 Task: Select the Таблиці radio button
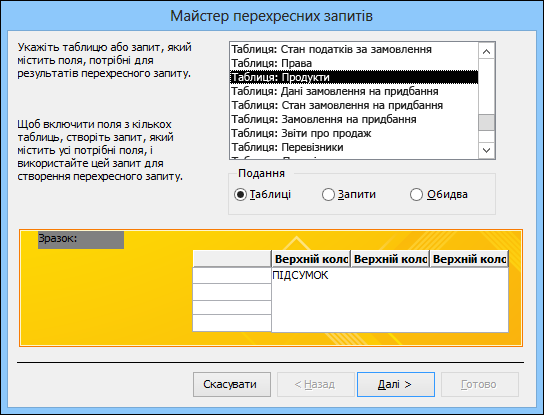point(262,195)
